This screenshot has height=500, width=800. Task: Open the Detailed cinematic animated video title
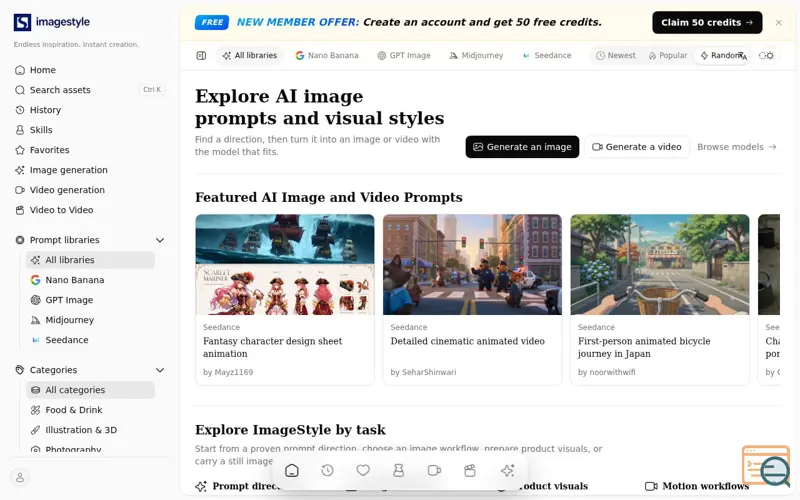[467, 341]
